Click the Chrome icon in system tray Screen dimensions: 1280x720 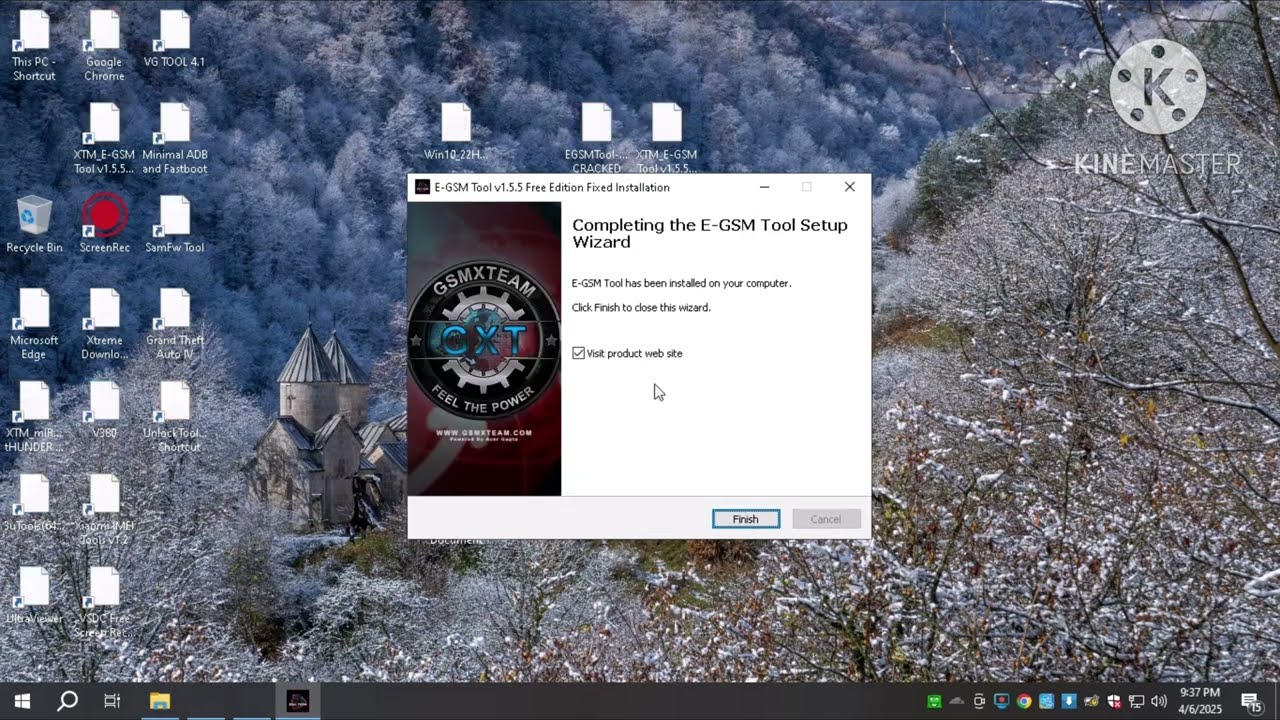[x=1024, y=701]
